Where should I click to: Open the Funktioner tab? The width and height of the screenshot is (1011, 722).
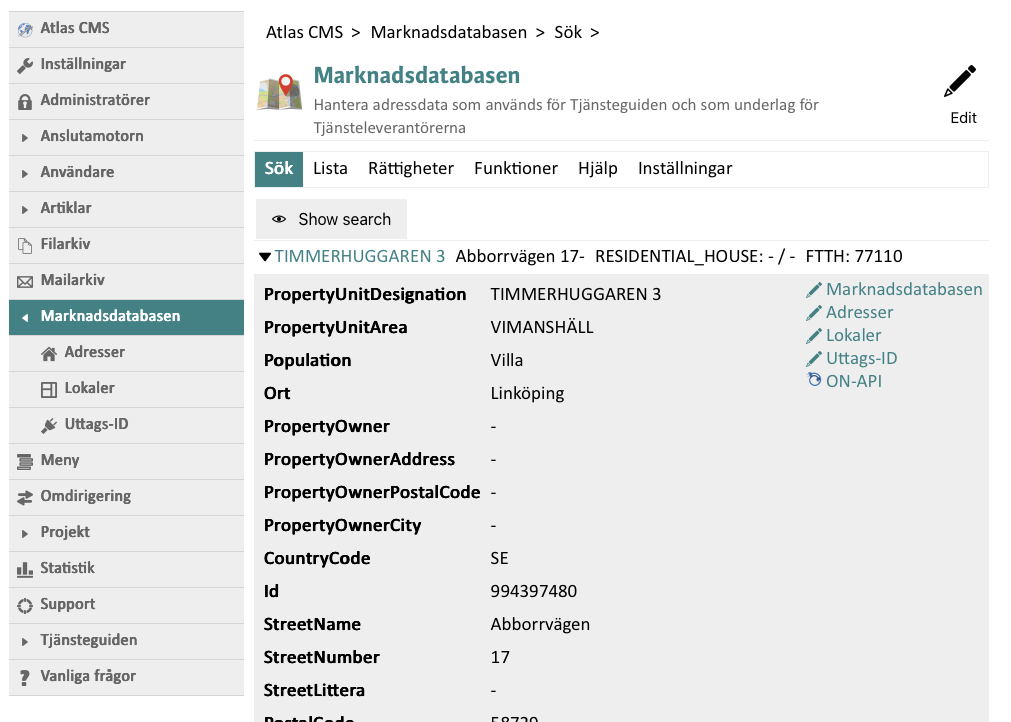pos(515,169)
